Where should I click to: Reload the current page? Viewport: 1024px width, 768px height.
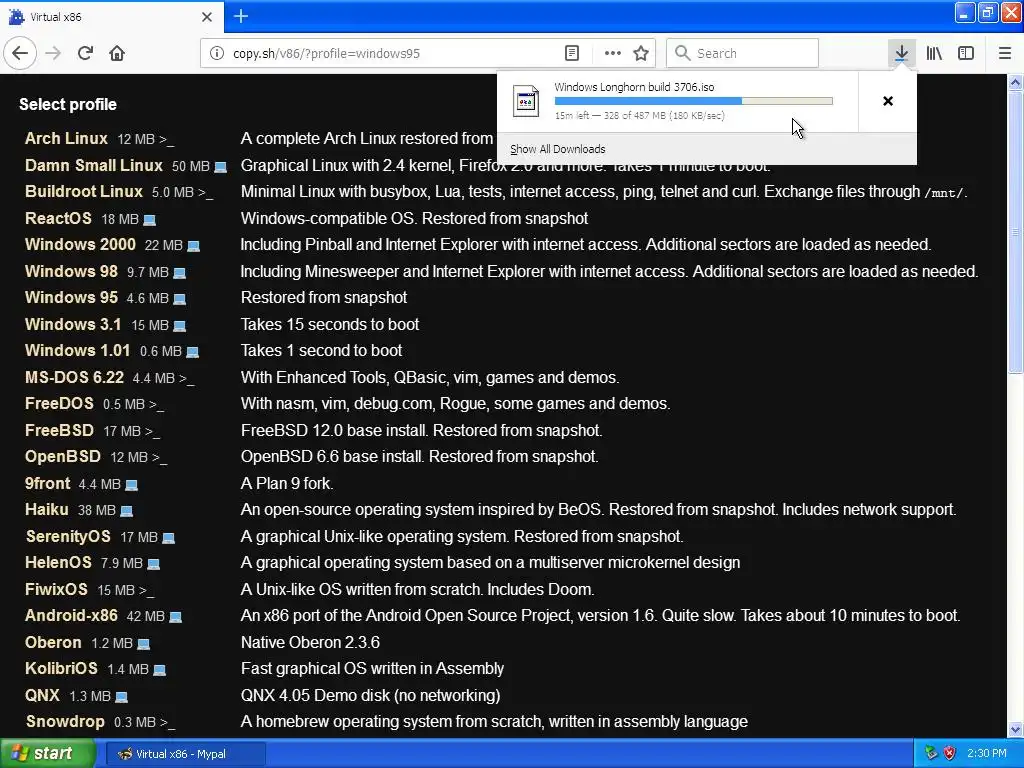[x=85, y=53]
